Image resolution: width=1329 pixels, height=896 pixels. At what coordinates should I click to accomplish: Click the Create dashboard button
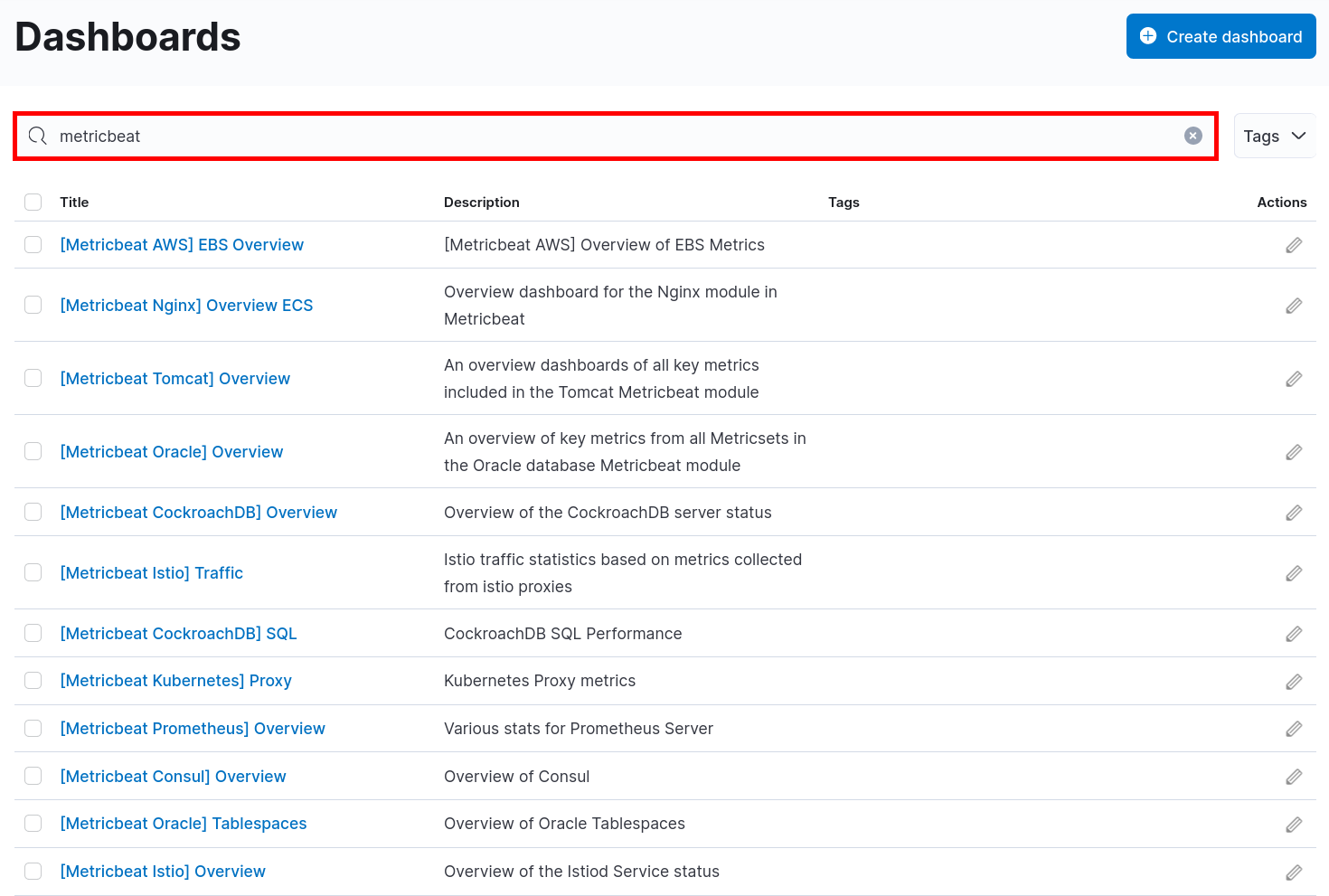[x=1221, y=36]
